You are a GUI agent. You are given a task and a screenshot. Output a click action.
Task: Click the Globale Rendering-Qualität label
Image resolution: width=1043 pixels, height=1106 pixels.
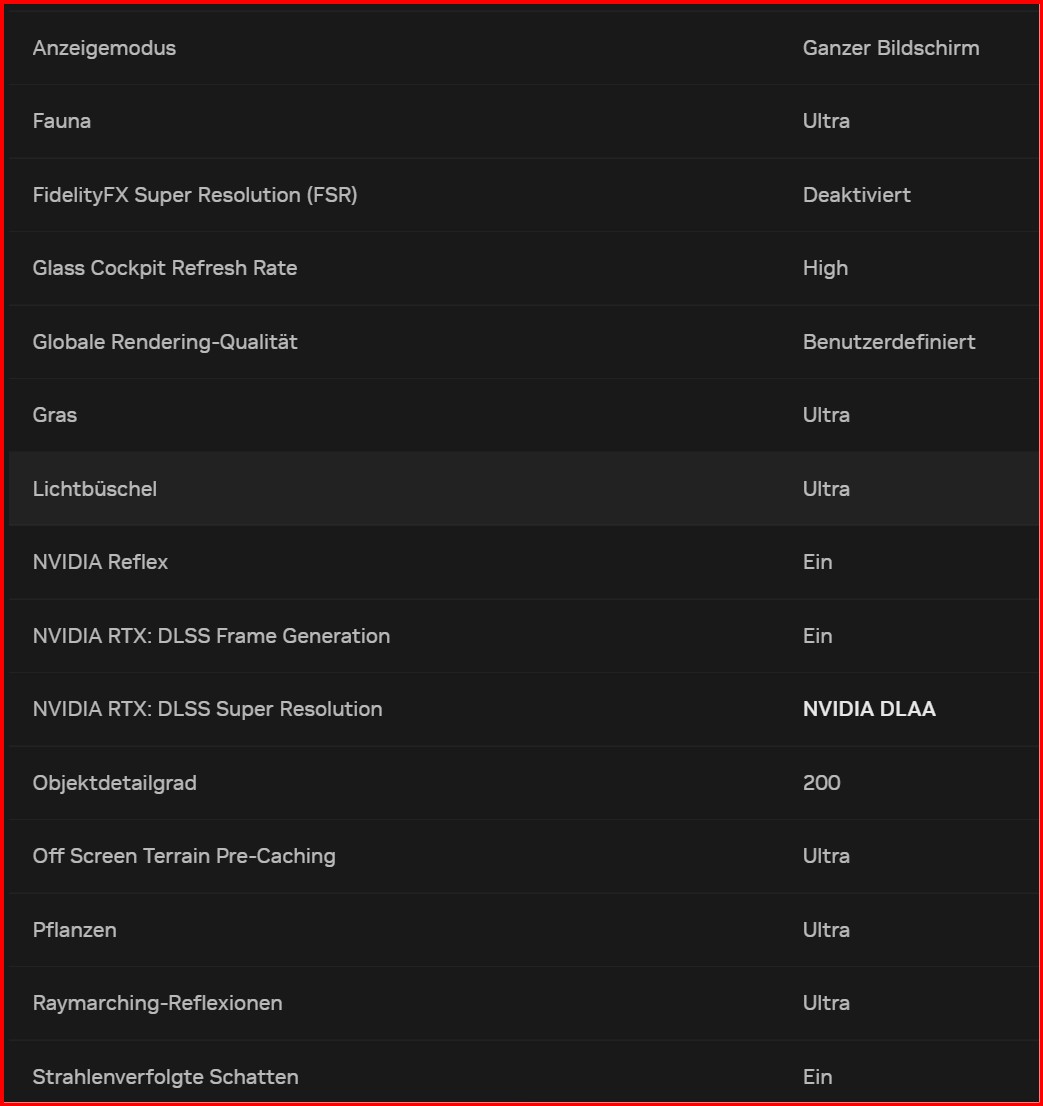click(x=165, y=342)
